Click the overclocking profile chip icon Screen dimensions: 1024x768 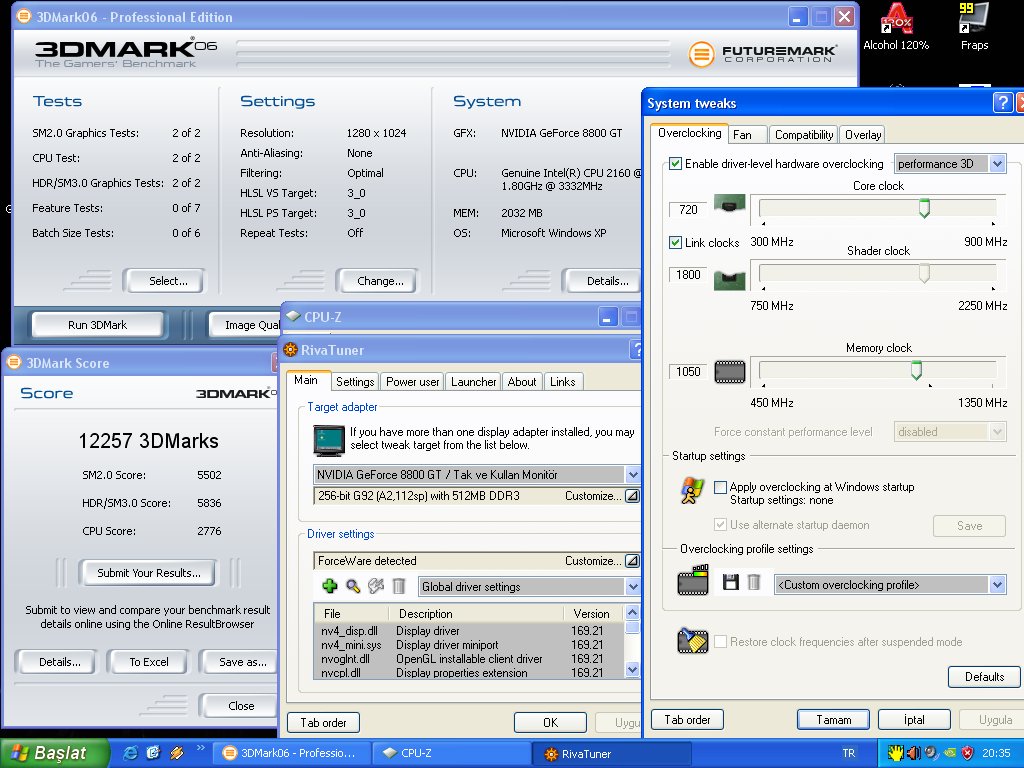pyautogui.click(x=693, y=580)
